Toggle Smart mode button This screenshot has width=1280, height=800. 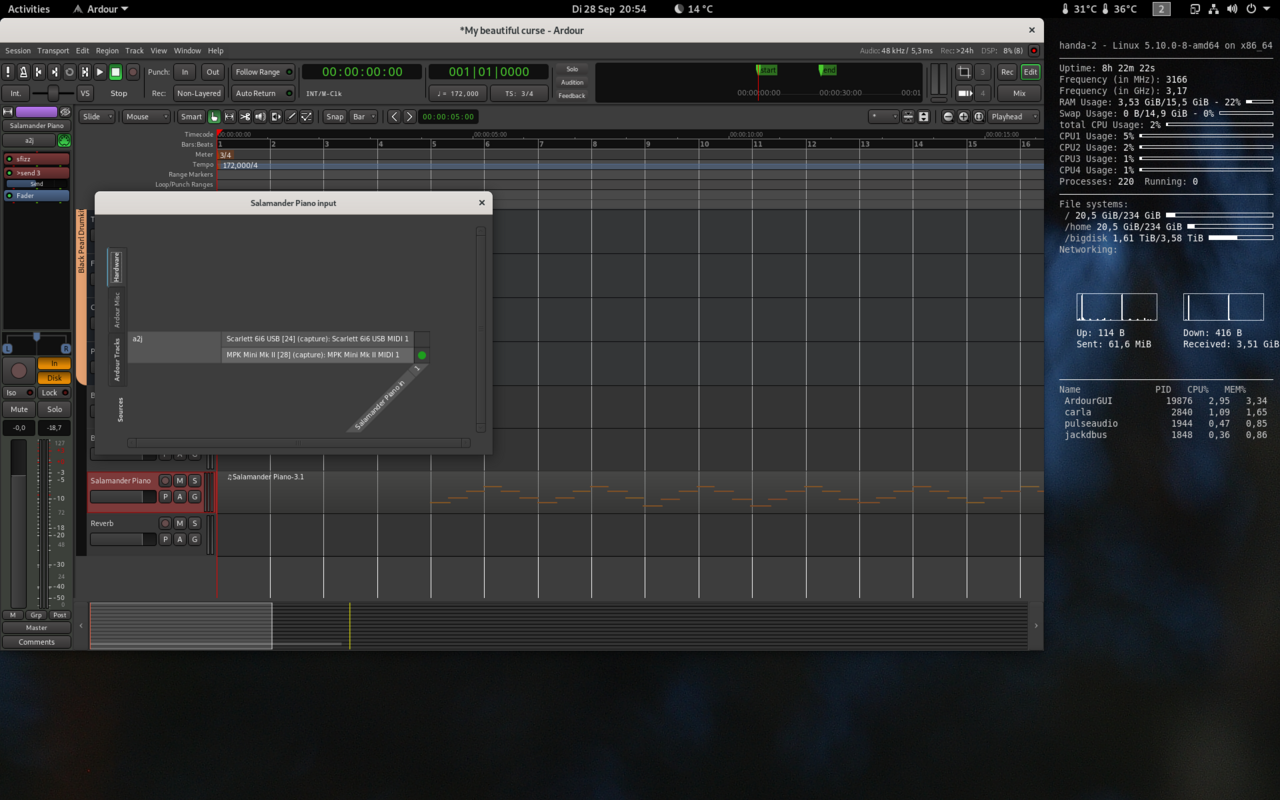point(191,117)
